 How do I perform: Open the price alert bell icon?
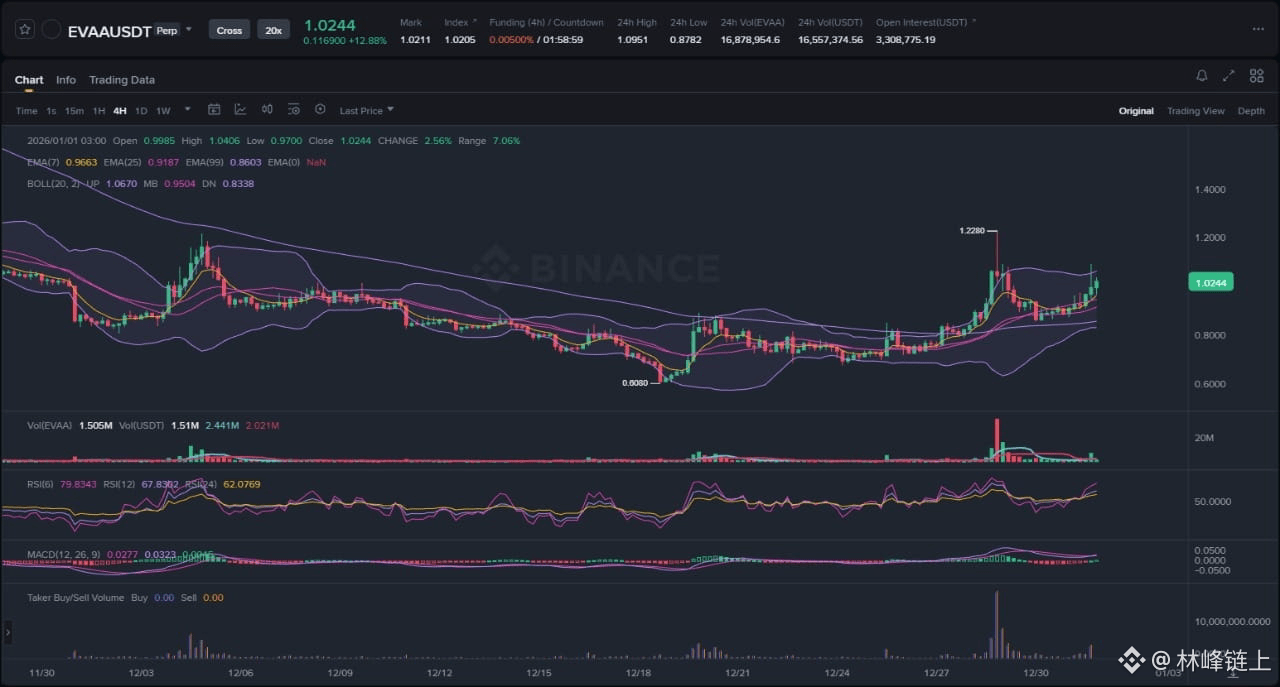(x=1202, y=76)
